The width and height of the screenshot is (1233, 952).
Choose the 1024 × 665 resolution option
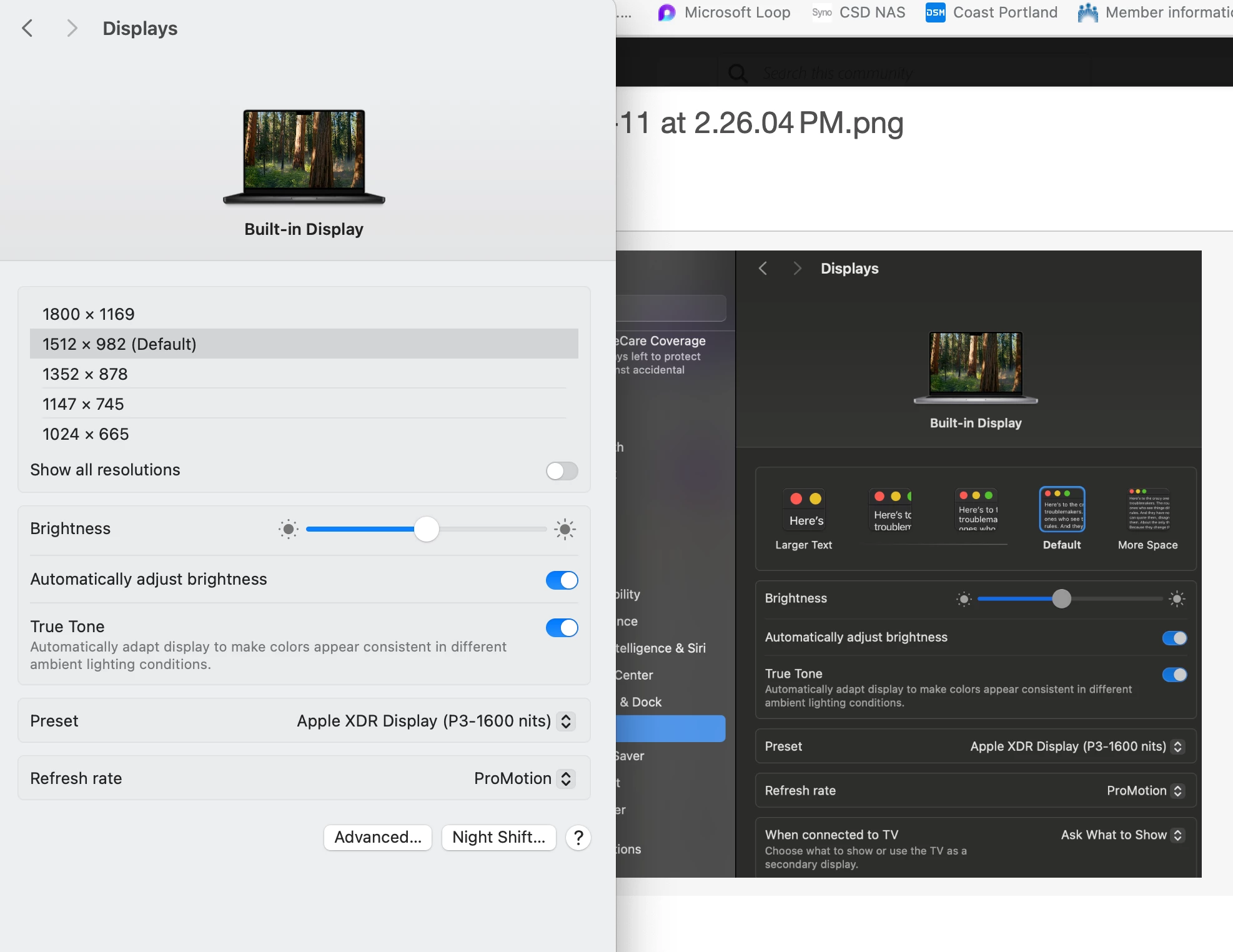(x=86, y=434)
